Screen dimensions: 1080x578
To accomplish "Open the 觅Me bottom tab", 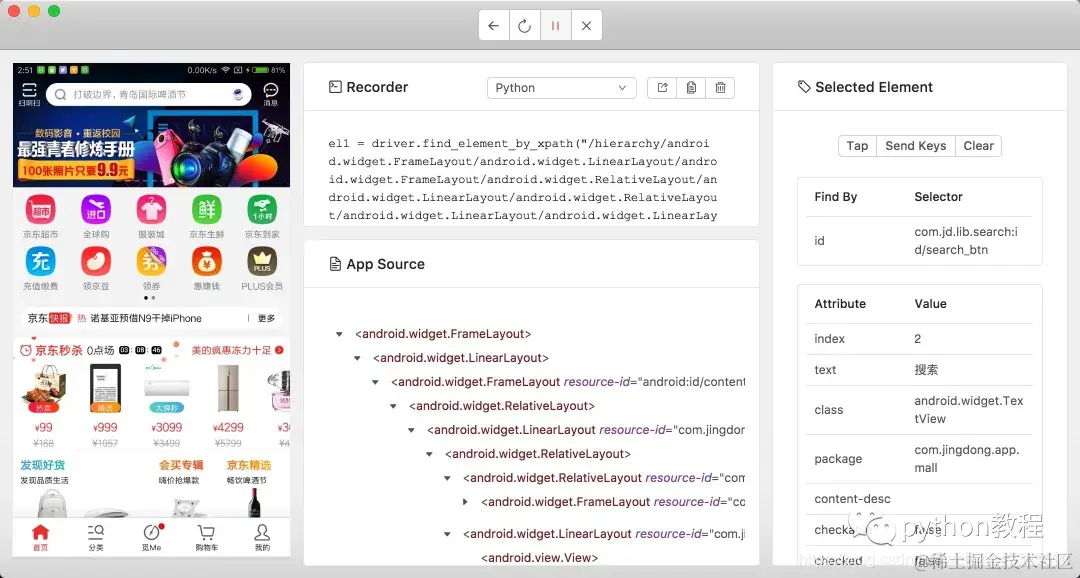I will 152,537.
